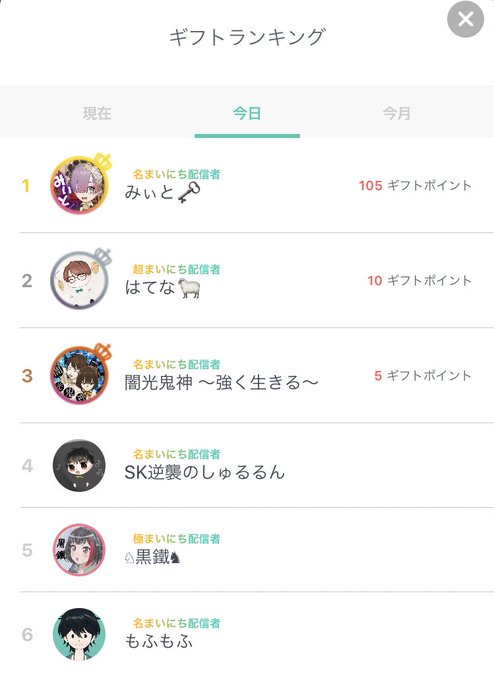This screenshot has width=494, height=680.
Task: Tap もふもふ's teal avatar
Action: [x=79, y=634]
